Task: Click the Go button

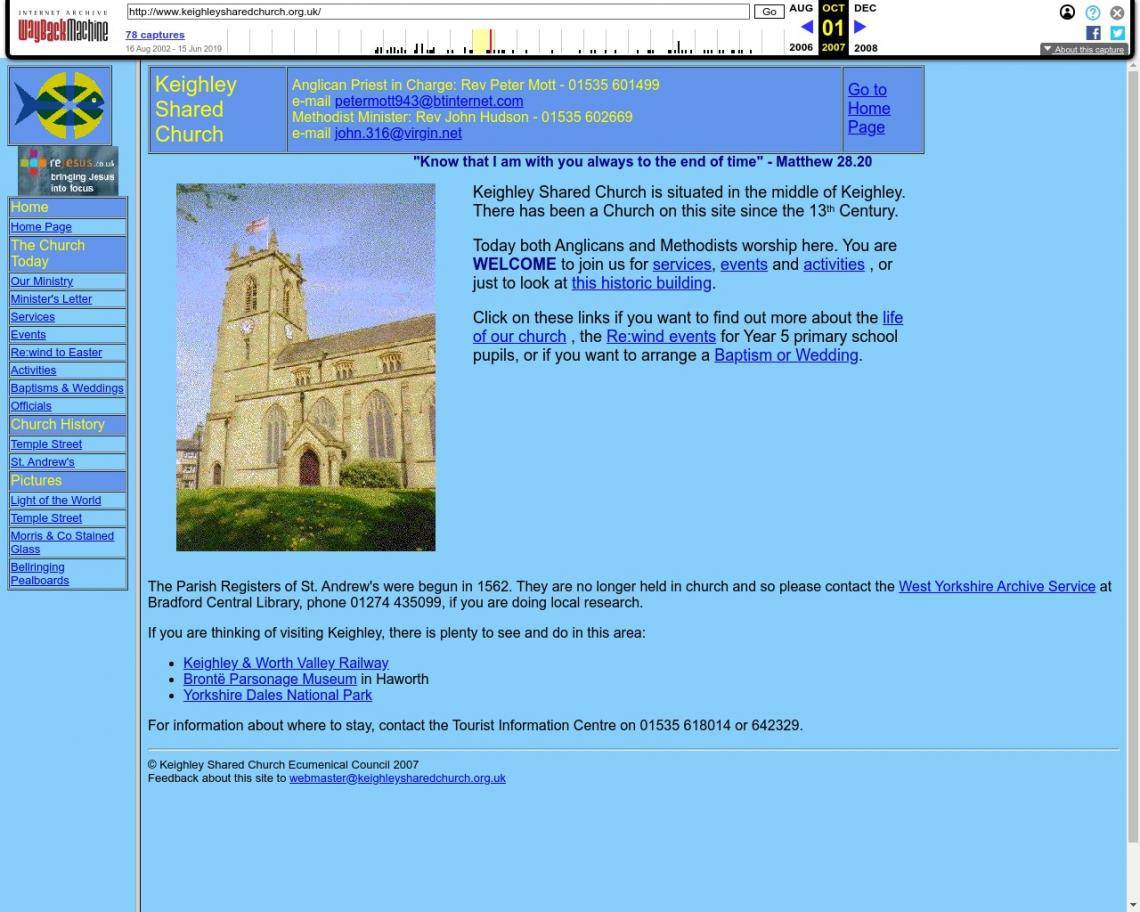Action: (x=769, y=12)
